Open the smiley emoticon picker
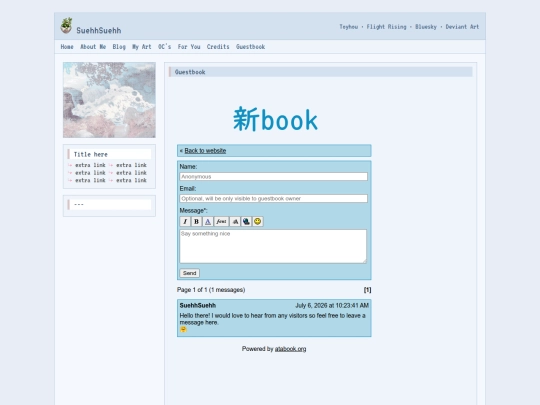The image size is (540, 405). pos(257,221)
